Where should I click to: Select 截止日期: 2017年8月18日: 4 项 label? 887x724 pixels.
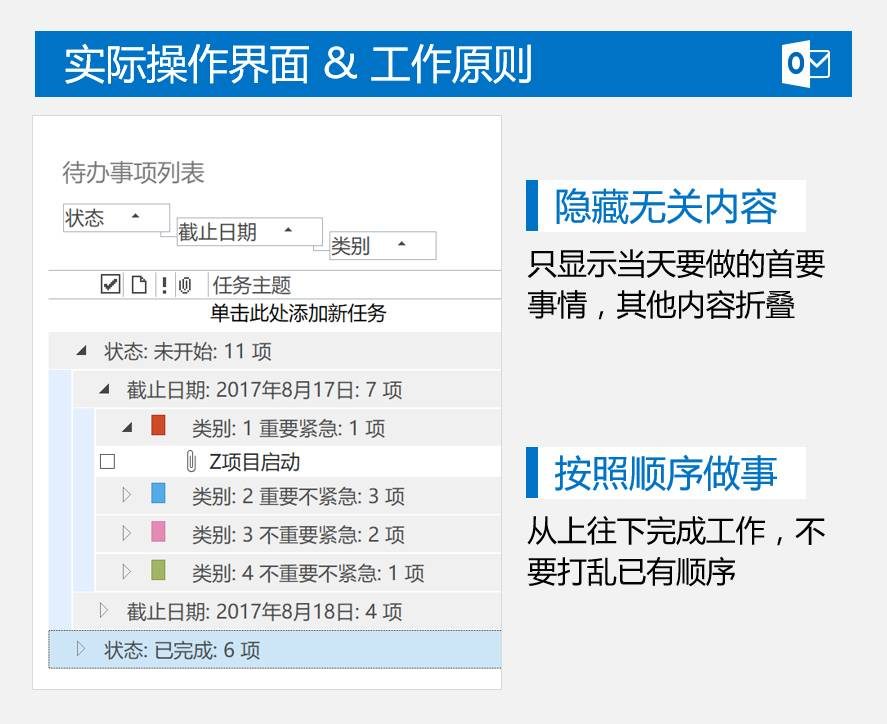pos(264,611)
